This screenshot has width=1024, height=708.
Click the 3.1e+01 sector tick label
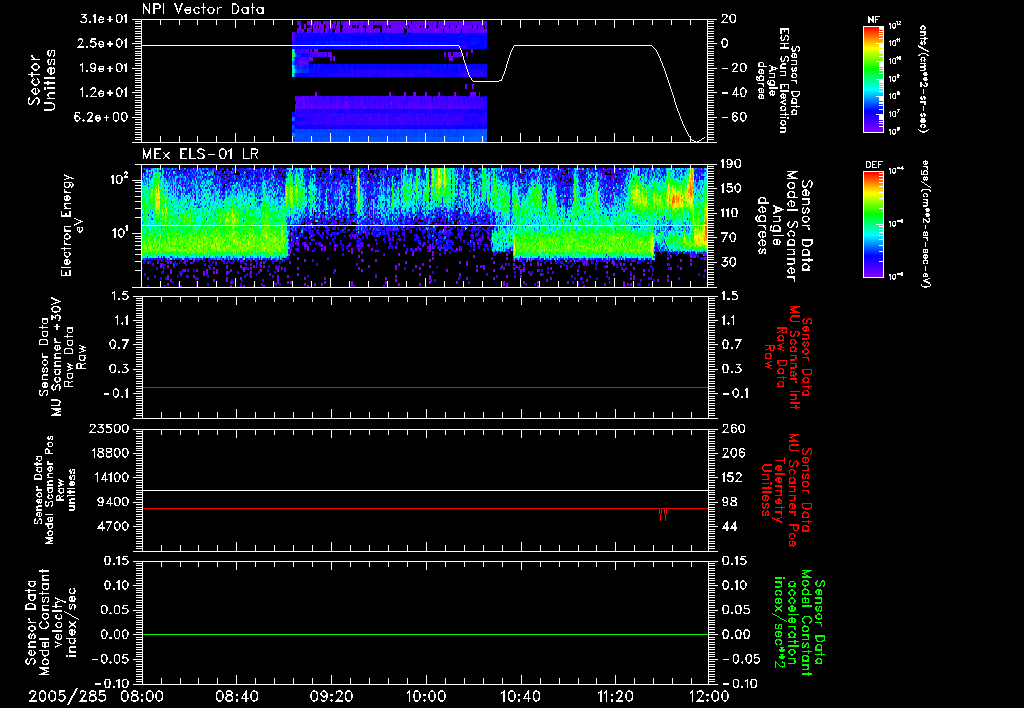click(104, 19)
